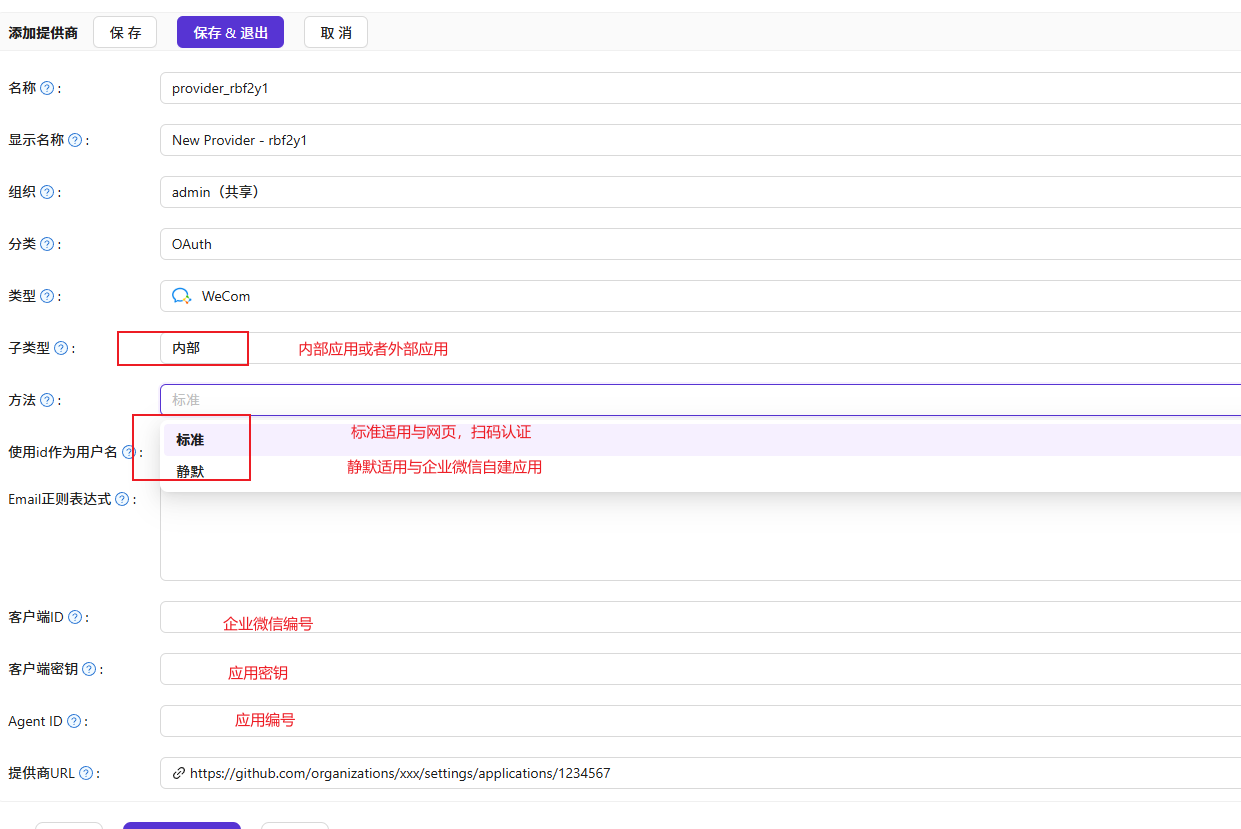Viewport: 1241px width, 829px height.
Task: Open the 组织 dropdown showing admin
Action: (700, 192)
